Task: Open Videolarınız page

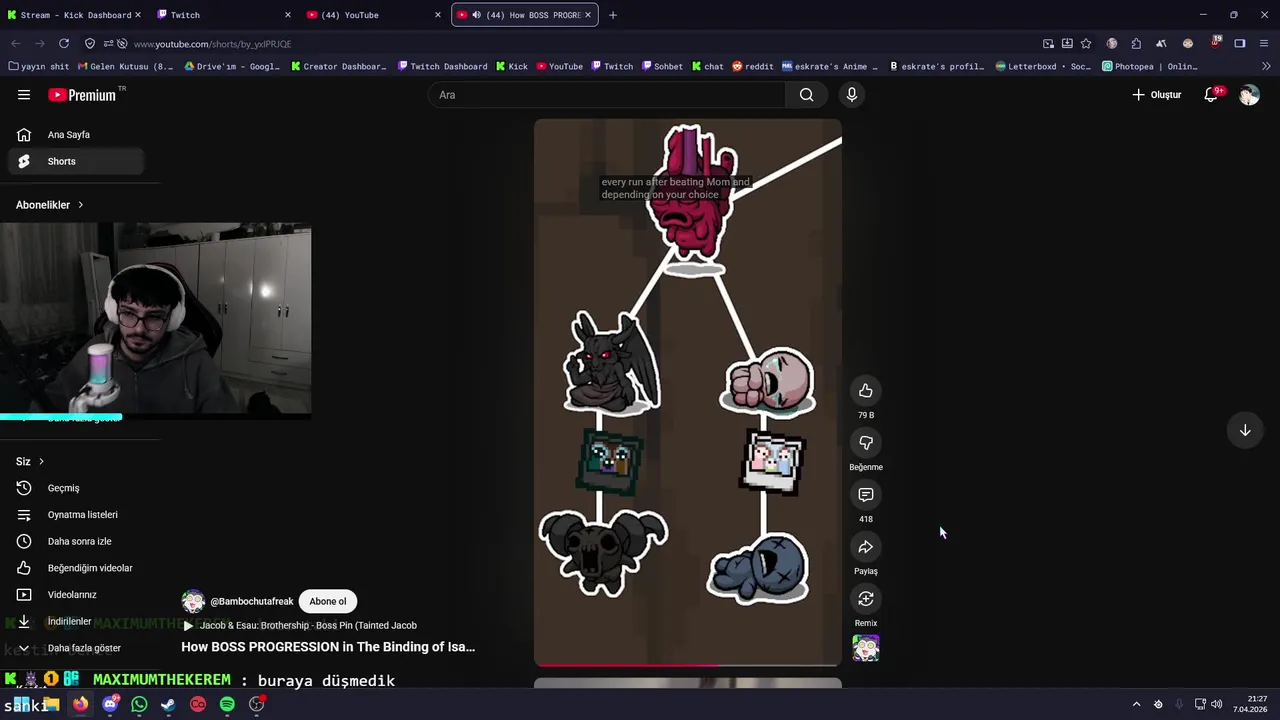Action: point(76,595)
